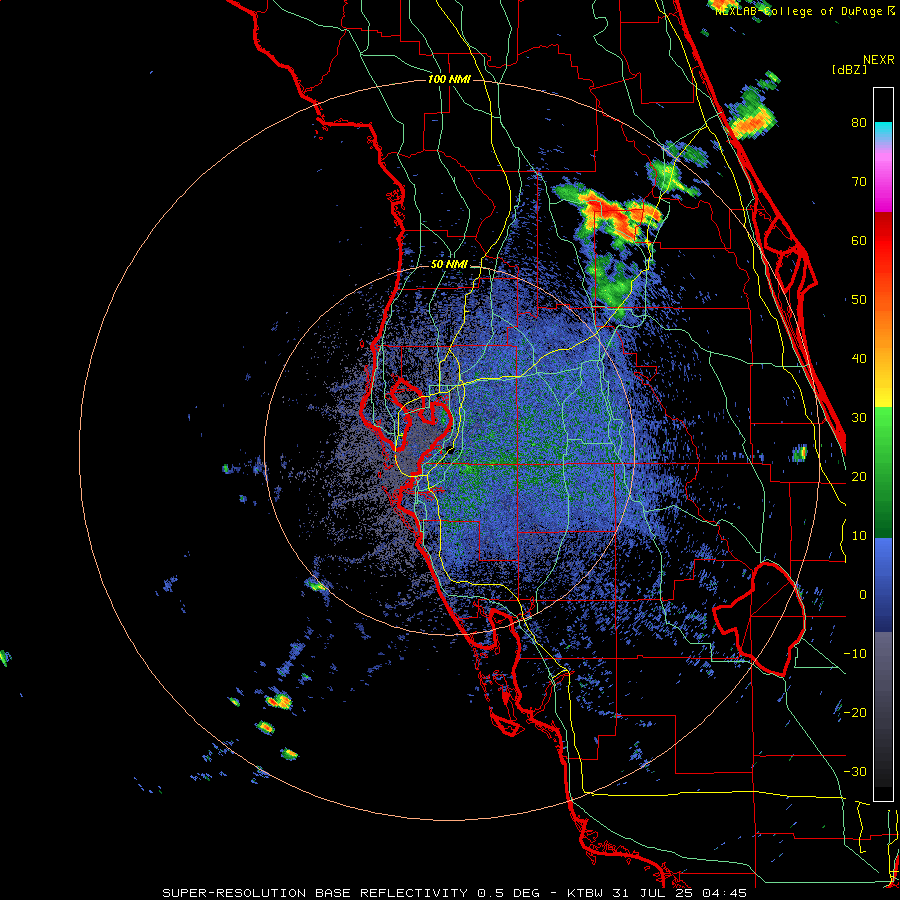Click the blue band of the color bar
The width and height of the screenshot is (900, 900).
pos(883,584)
